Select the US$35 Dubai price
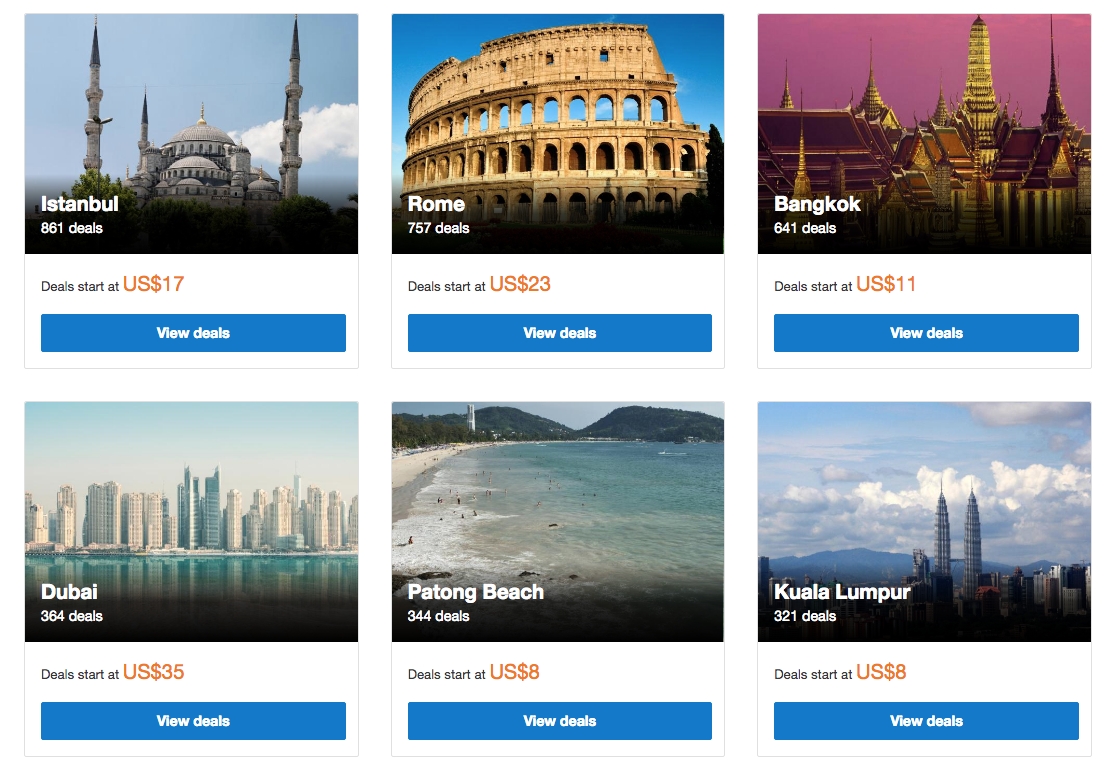 tap(153, 672)
